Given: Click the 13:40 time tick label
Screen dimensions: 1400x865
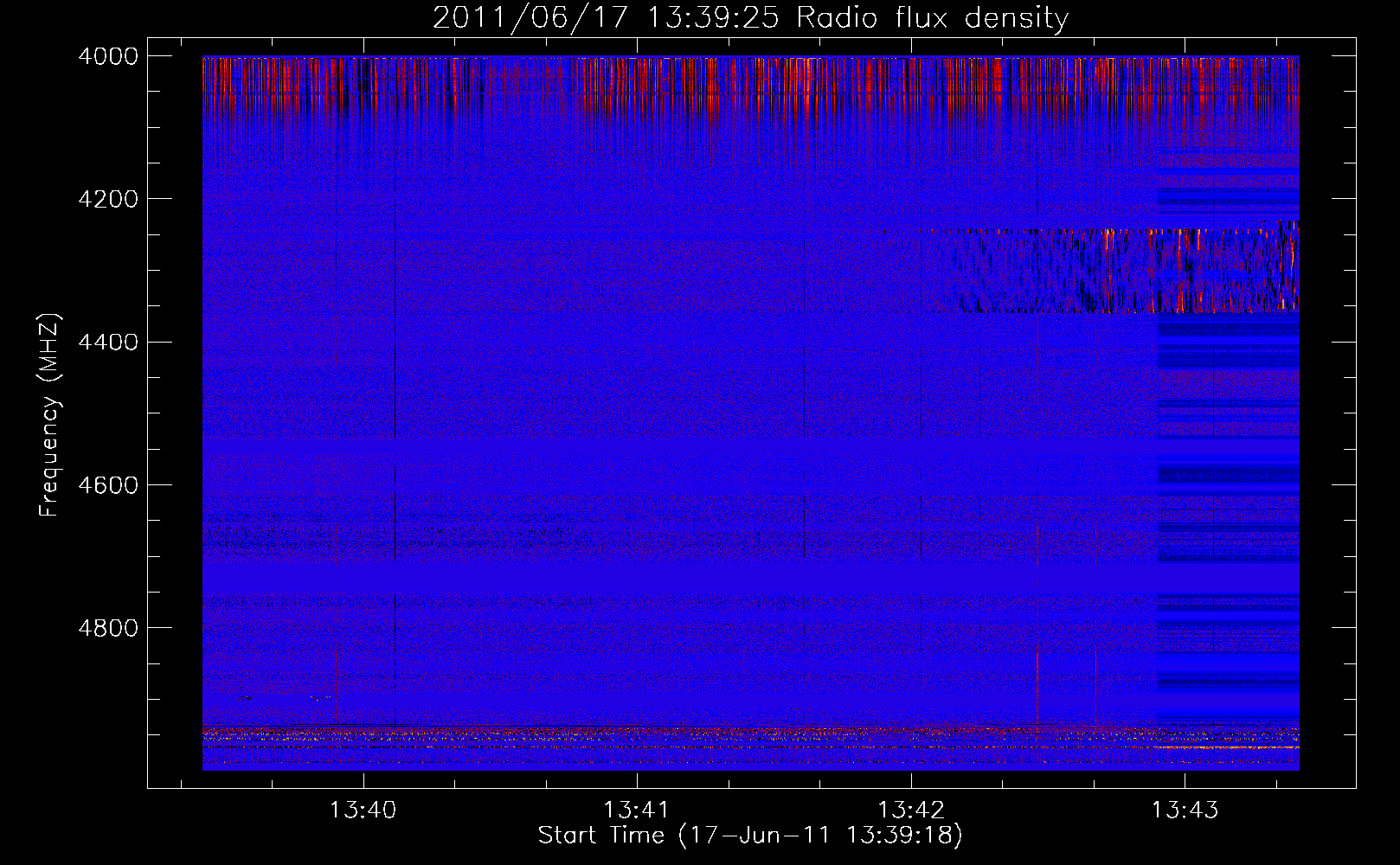Looking at the screenshot, I should tap(363, 810).
